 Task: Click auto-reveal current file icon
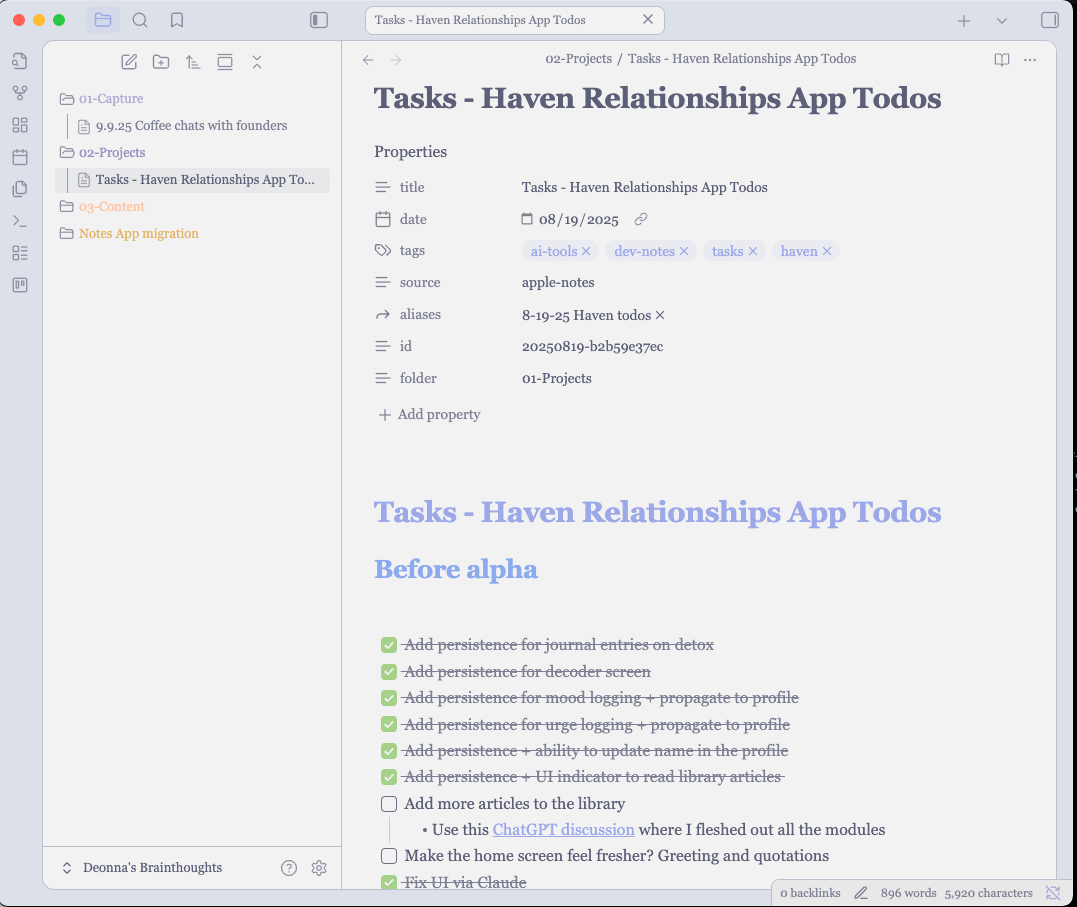(x=225, y=62)
